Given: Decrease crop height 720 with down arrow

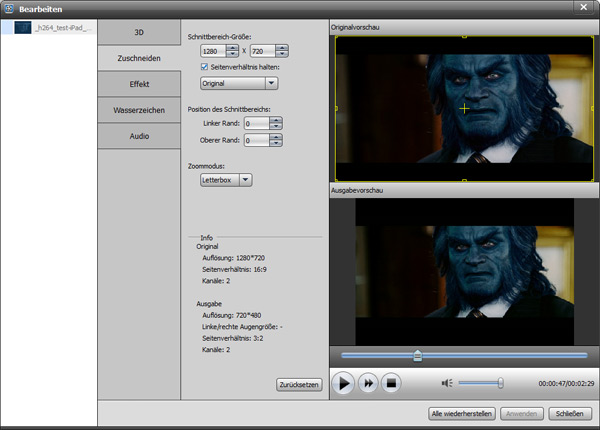Looking at the screenshot, I should [x=282, y=54].
